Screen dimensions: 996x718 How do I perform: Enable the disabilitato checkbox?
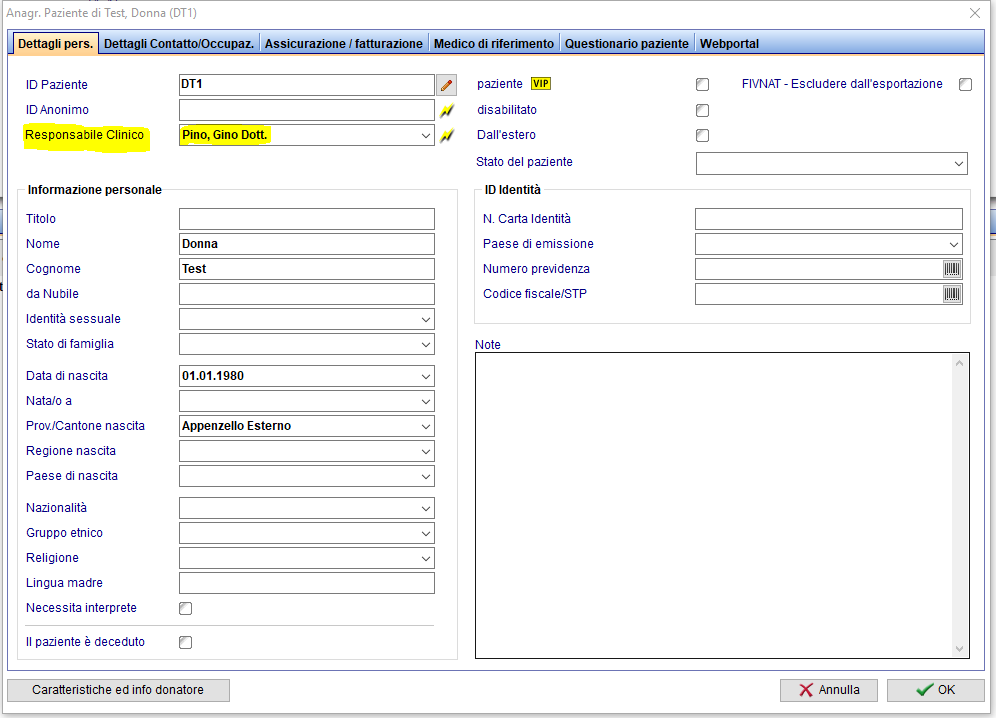coord(702,111)
